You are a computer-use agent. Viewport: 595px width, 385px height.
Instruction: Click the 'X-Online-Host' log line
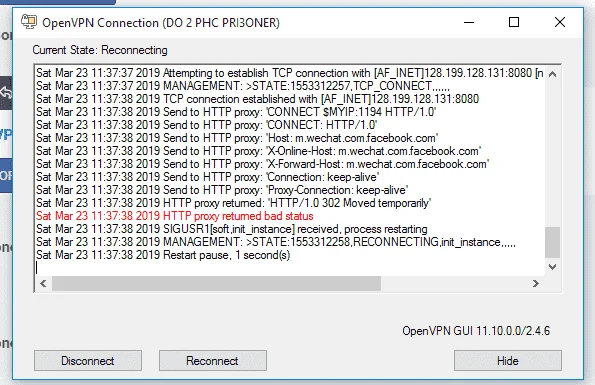pyautogui.click(x=258, y=151)
